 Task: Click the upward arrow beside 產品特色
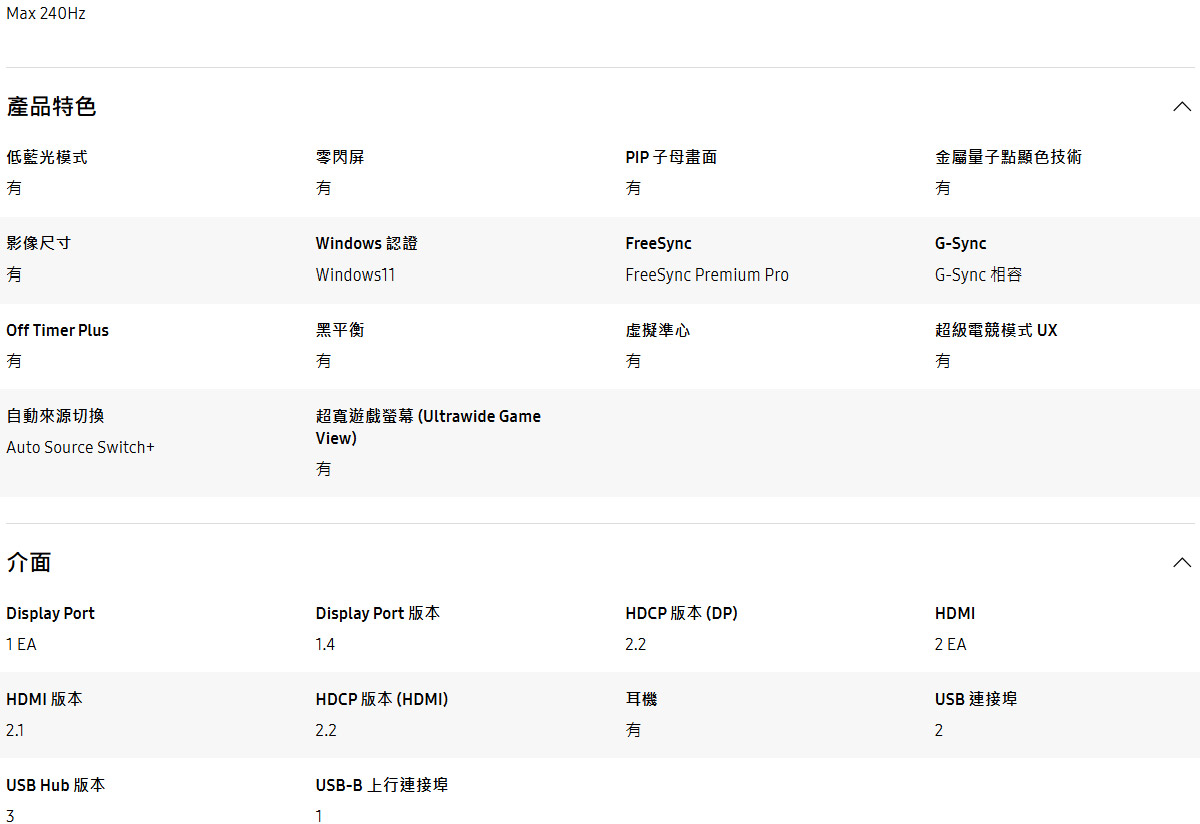[1182, 106]
